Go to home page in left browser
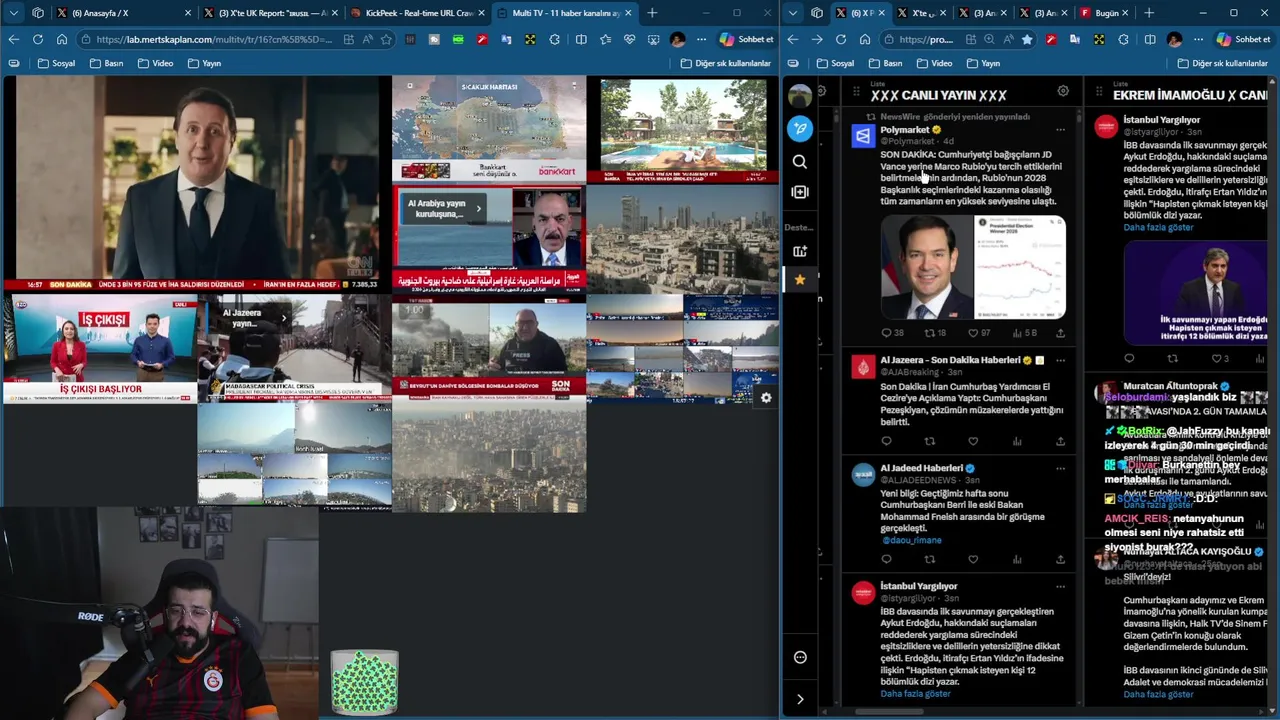Viewport: 1280px width, 720px height. pyautogui.click(x=61, y=39)
